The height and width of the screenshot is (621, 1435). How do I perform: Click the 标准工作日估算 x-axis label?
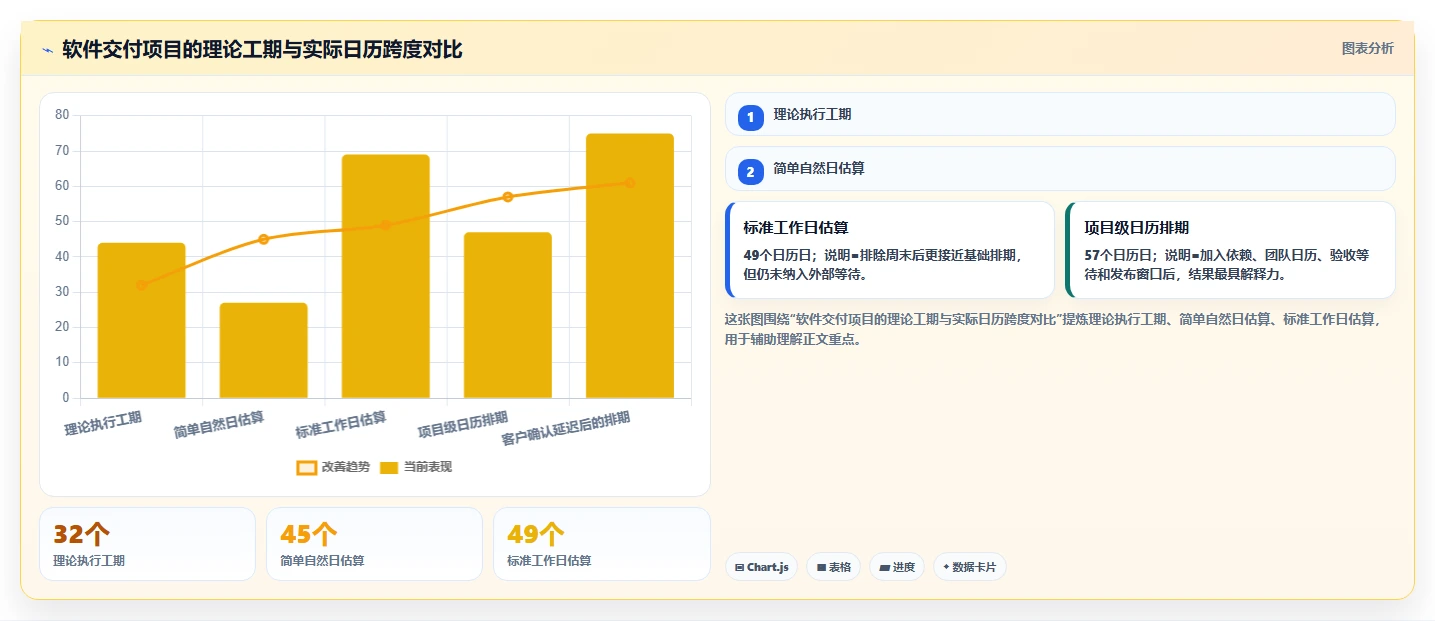pos(341,425)
